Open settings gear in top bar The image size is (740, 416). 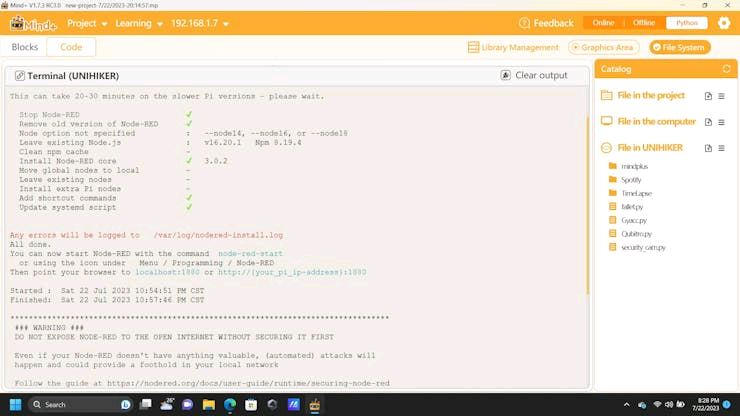(x=723, y=23)
